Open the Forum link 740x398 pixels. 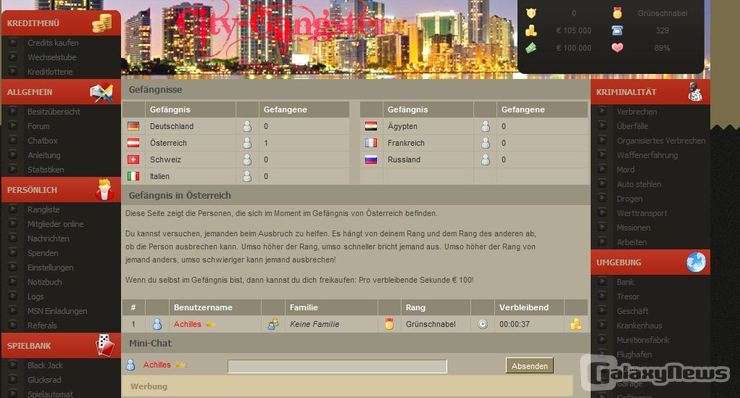click(38, 127)
